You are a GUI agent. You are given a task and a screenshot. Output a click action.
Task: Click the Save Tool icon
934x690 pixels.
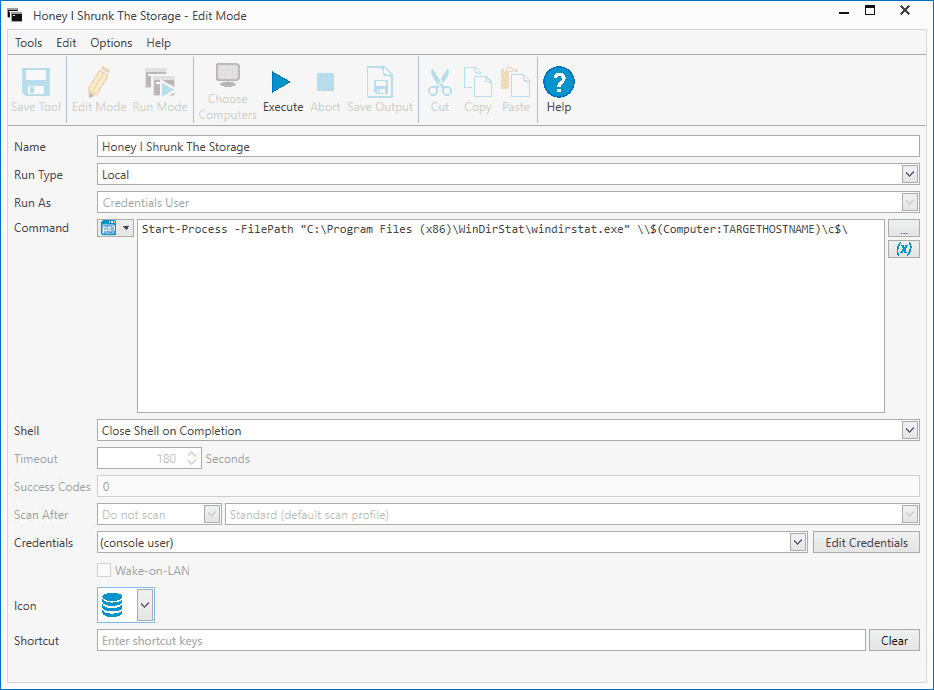pos(35,82)
